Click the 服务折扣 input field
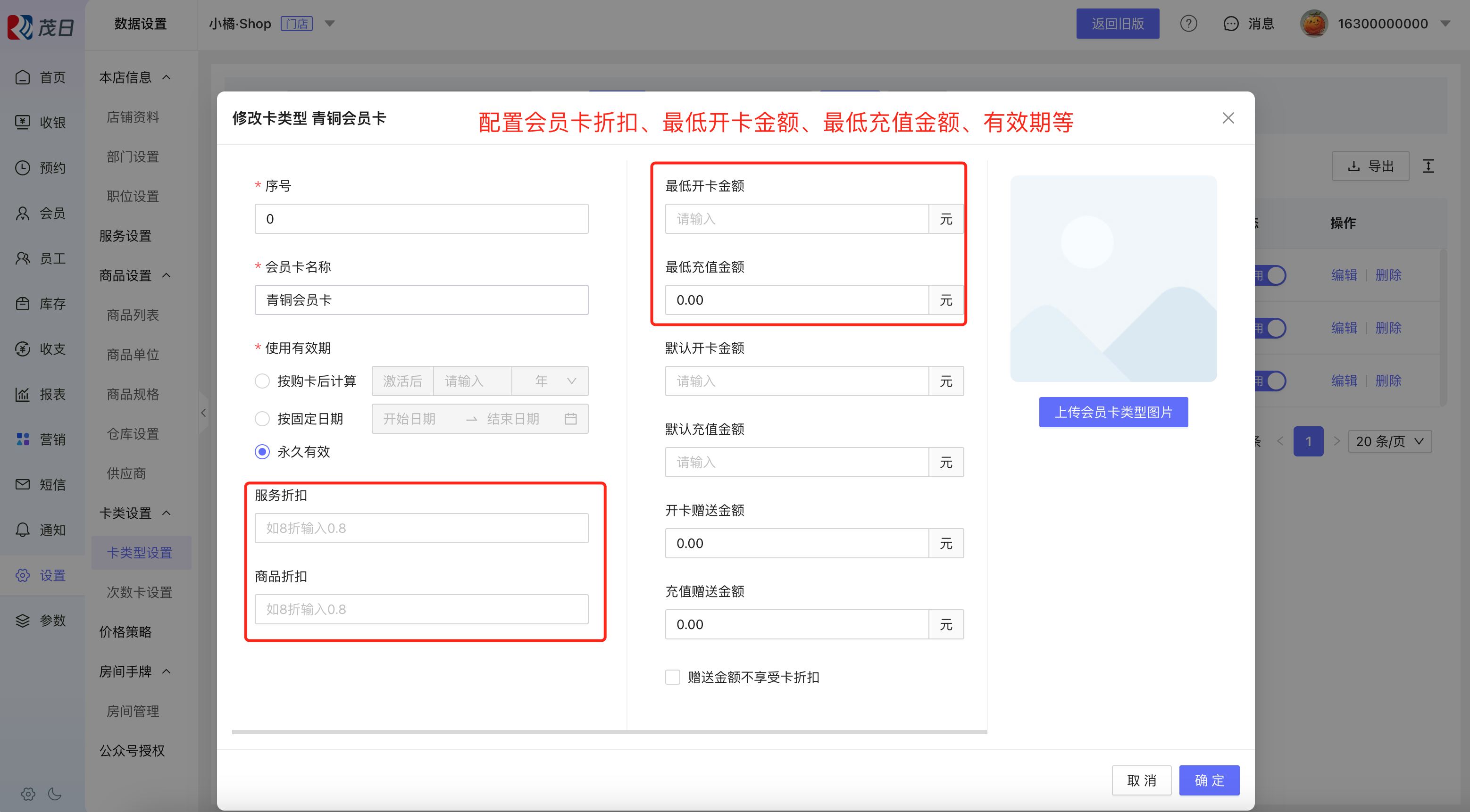Viewport: 1470px width, 812px height. (421, 528)
